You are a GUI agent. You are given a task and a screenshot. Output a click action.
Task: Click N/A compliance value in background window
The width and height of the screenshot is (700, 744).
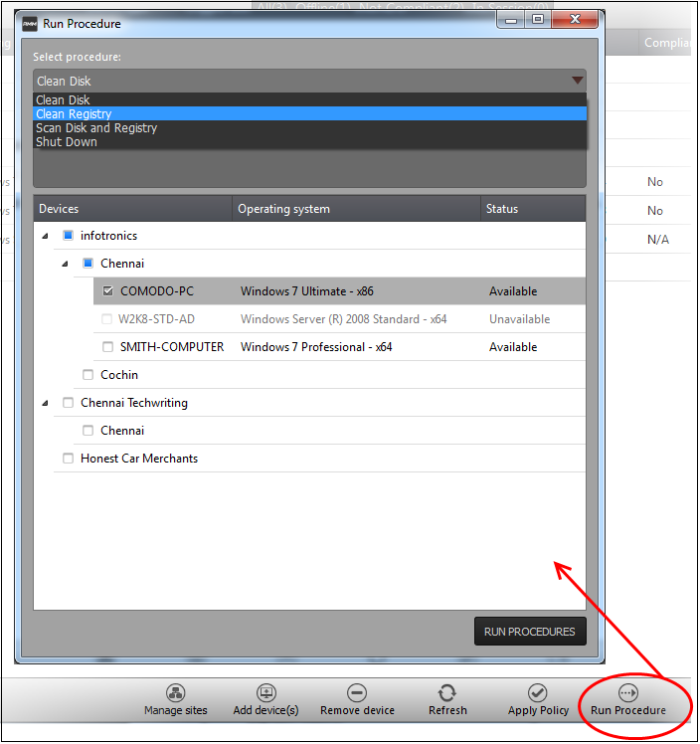pyautogui.click(x=658, y=240)
